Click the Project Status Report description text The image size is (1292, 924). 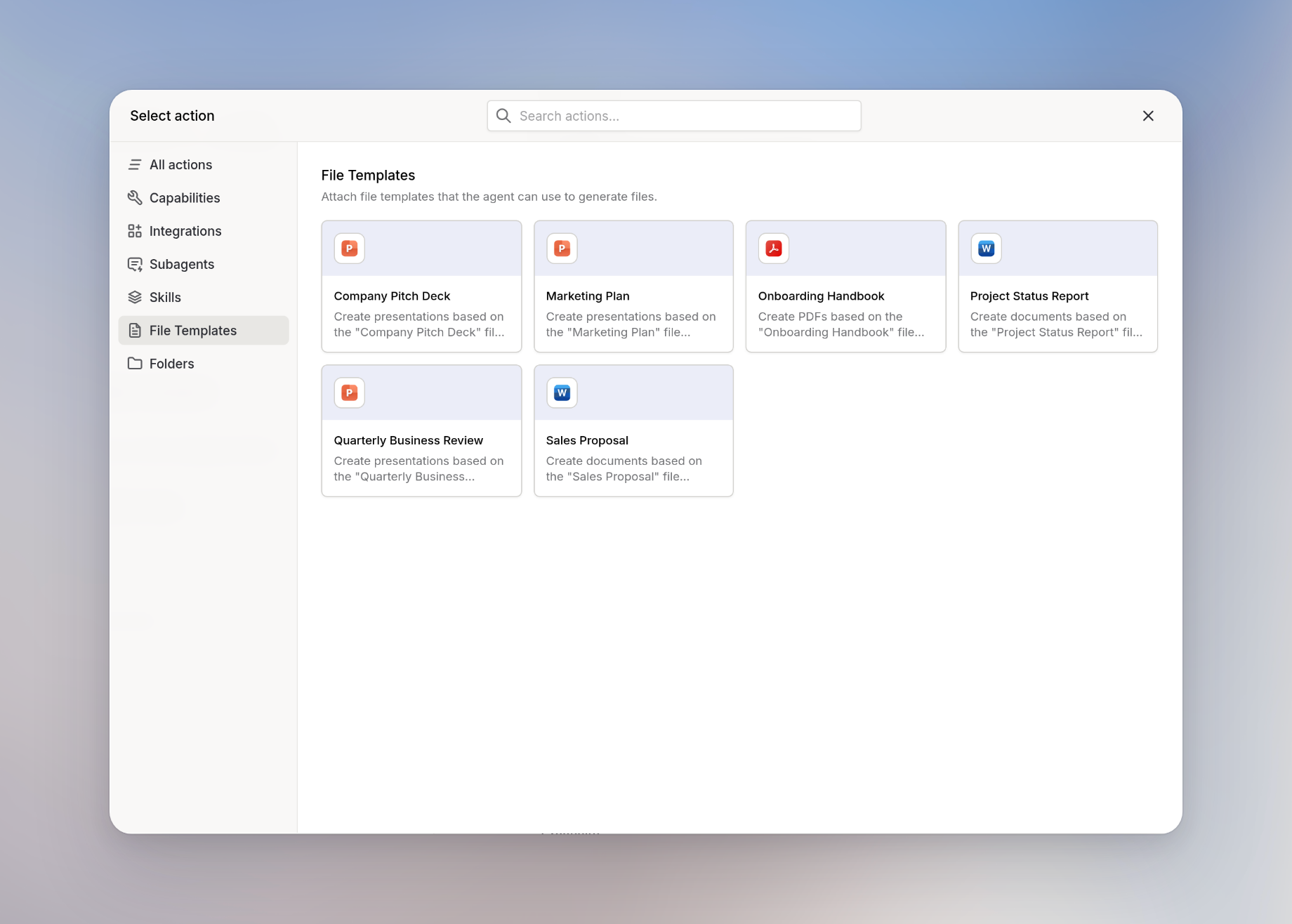click(1056, 324)
